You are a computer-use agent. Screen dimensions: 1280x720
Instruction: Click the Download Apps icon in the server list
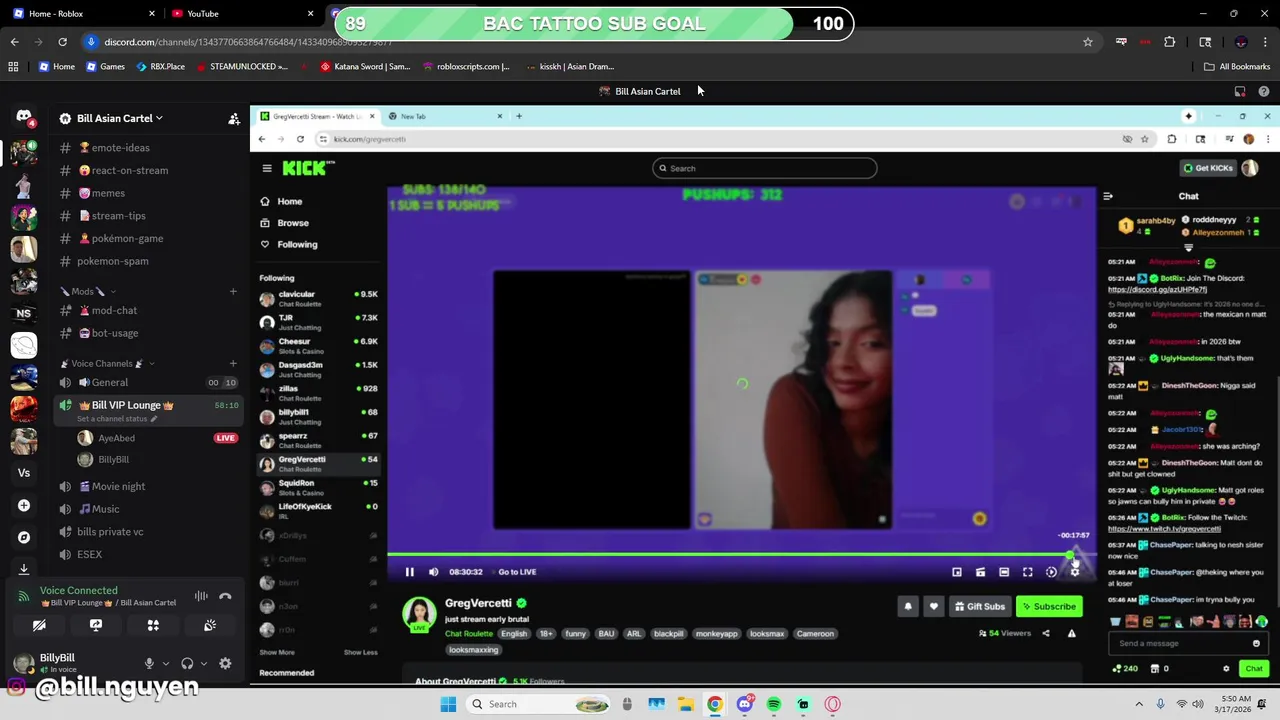[x=24, y=569]
